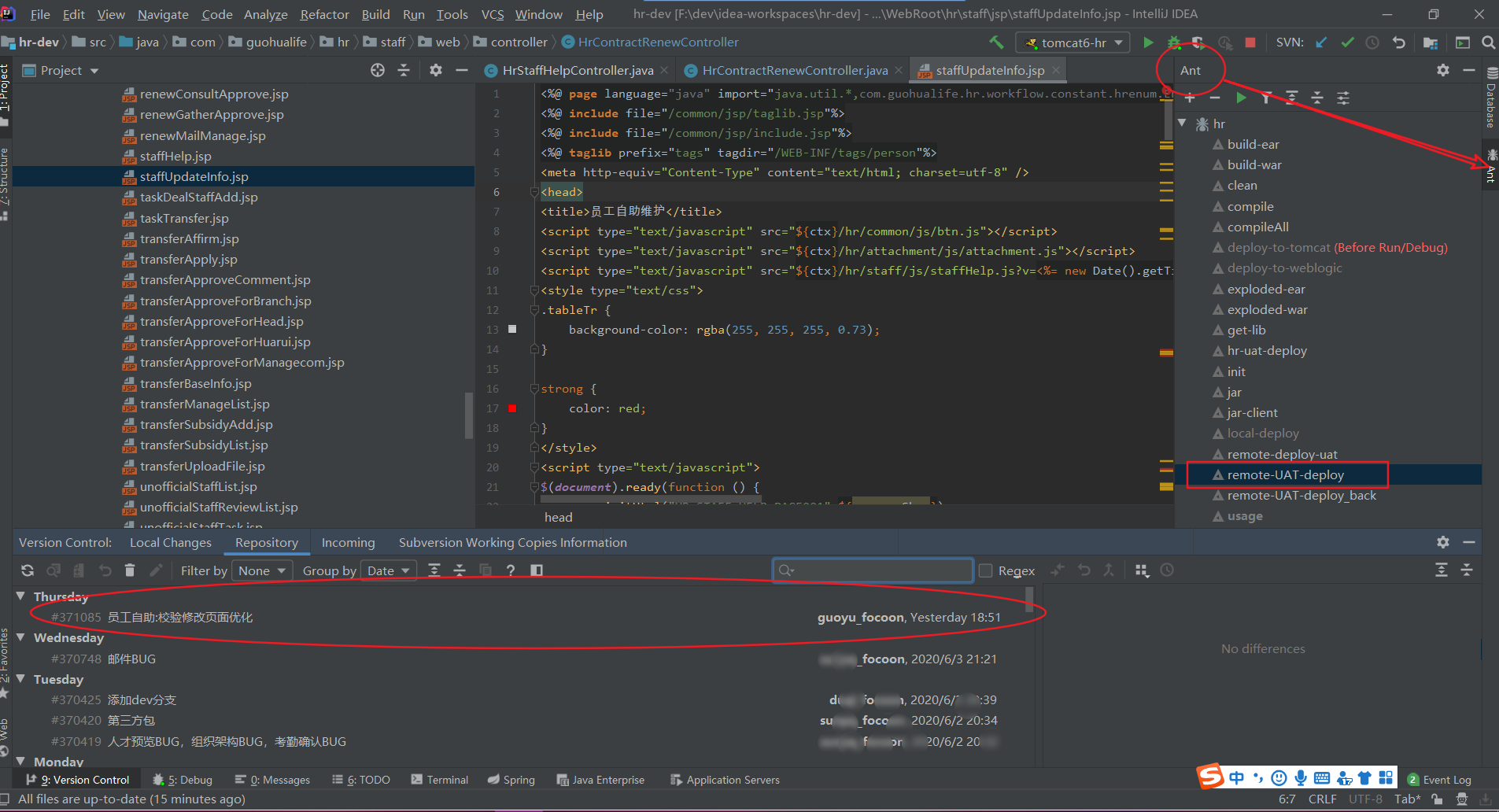Enable the Regex checkbox
Viewport: 1499px width, 812px height.
985,570
